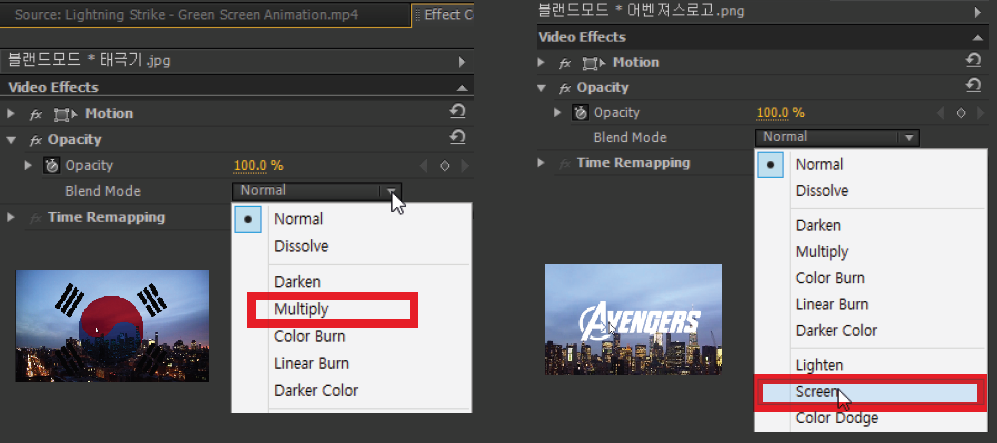The width and height of the screenshot is (997, 443).
Task: Reset Motion effect in 어벤져스로고.png panel
Action: click(973, 60)
